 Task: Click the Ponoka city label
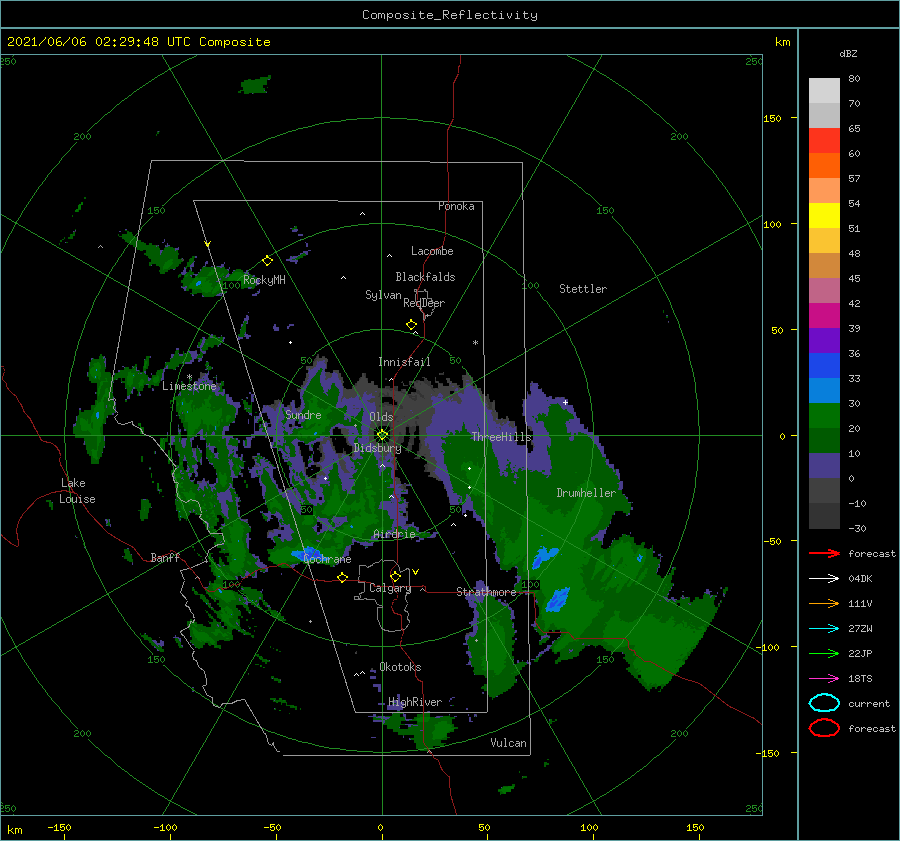[x=456, y=206]
